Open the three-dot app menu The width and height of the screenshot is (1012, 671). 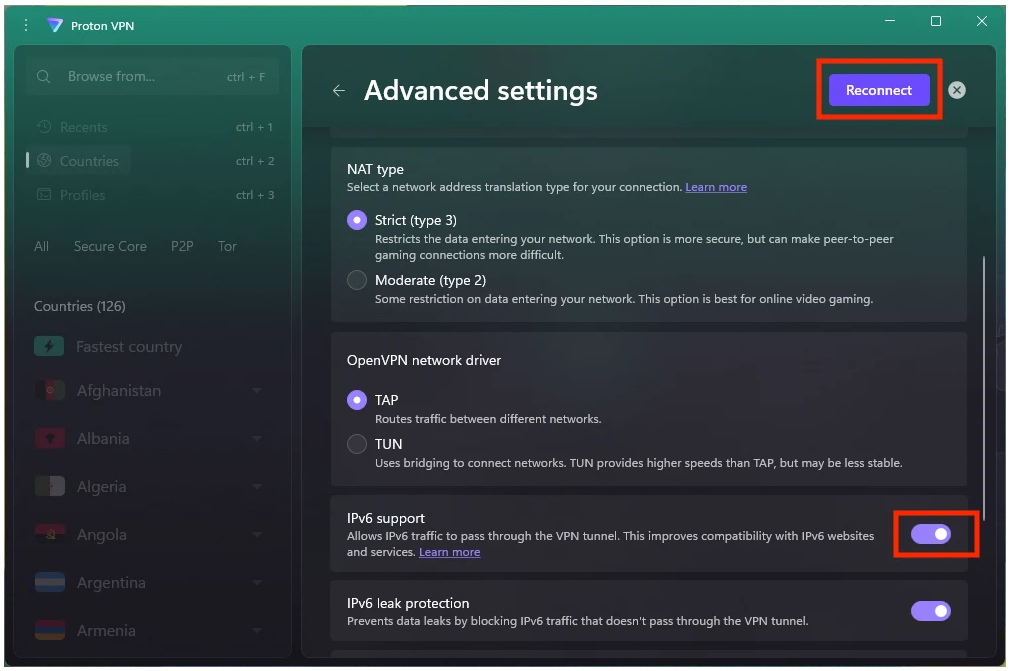pos(26,25)
